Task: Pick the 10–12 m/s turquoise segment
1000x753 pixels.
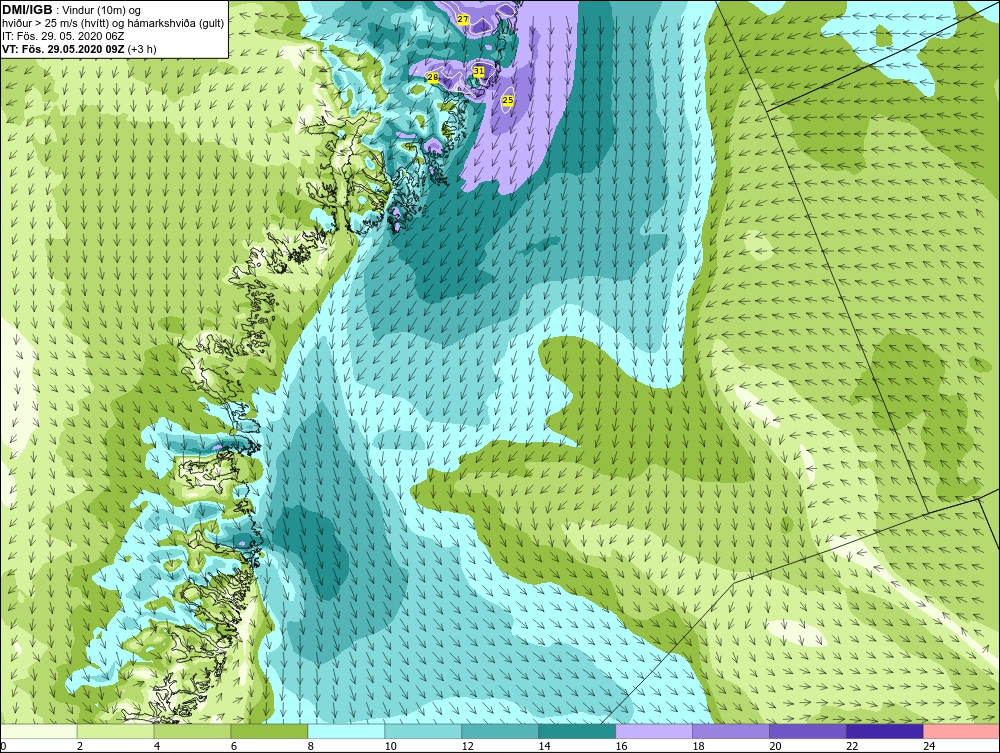Action: tap(423, 731)
